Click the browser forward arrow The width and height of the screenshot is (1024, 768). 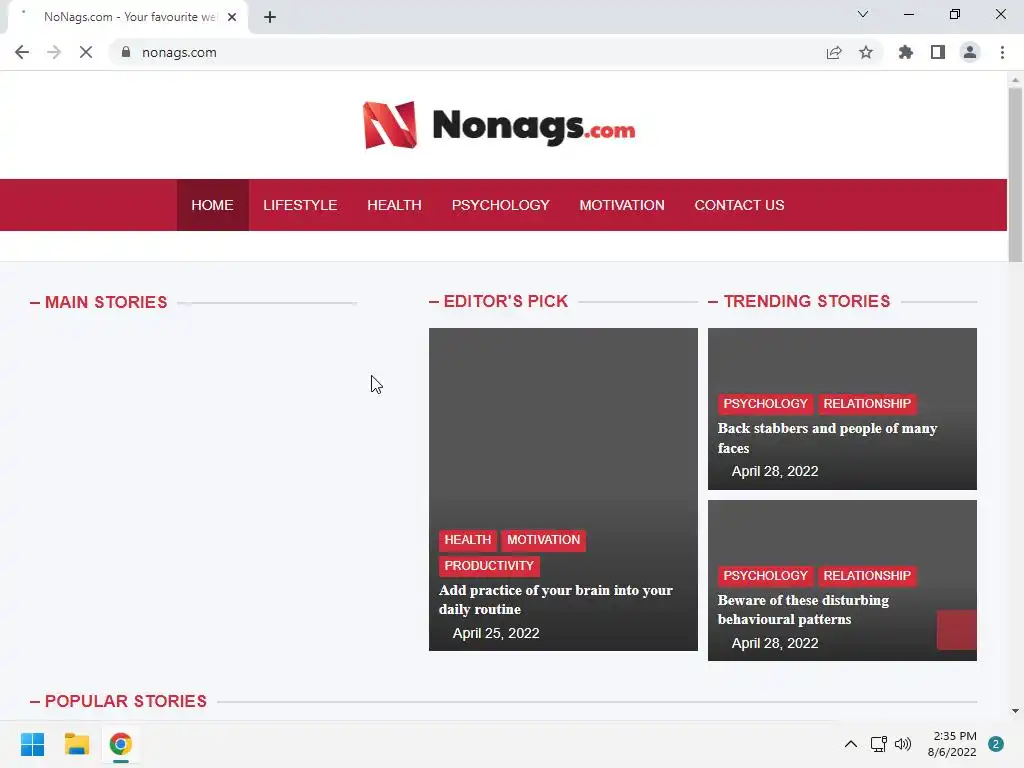pos(54,52)
